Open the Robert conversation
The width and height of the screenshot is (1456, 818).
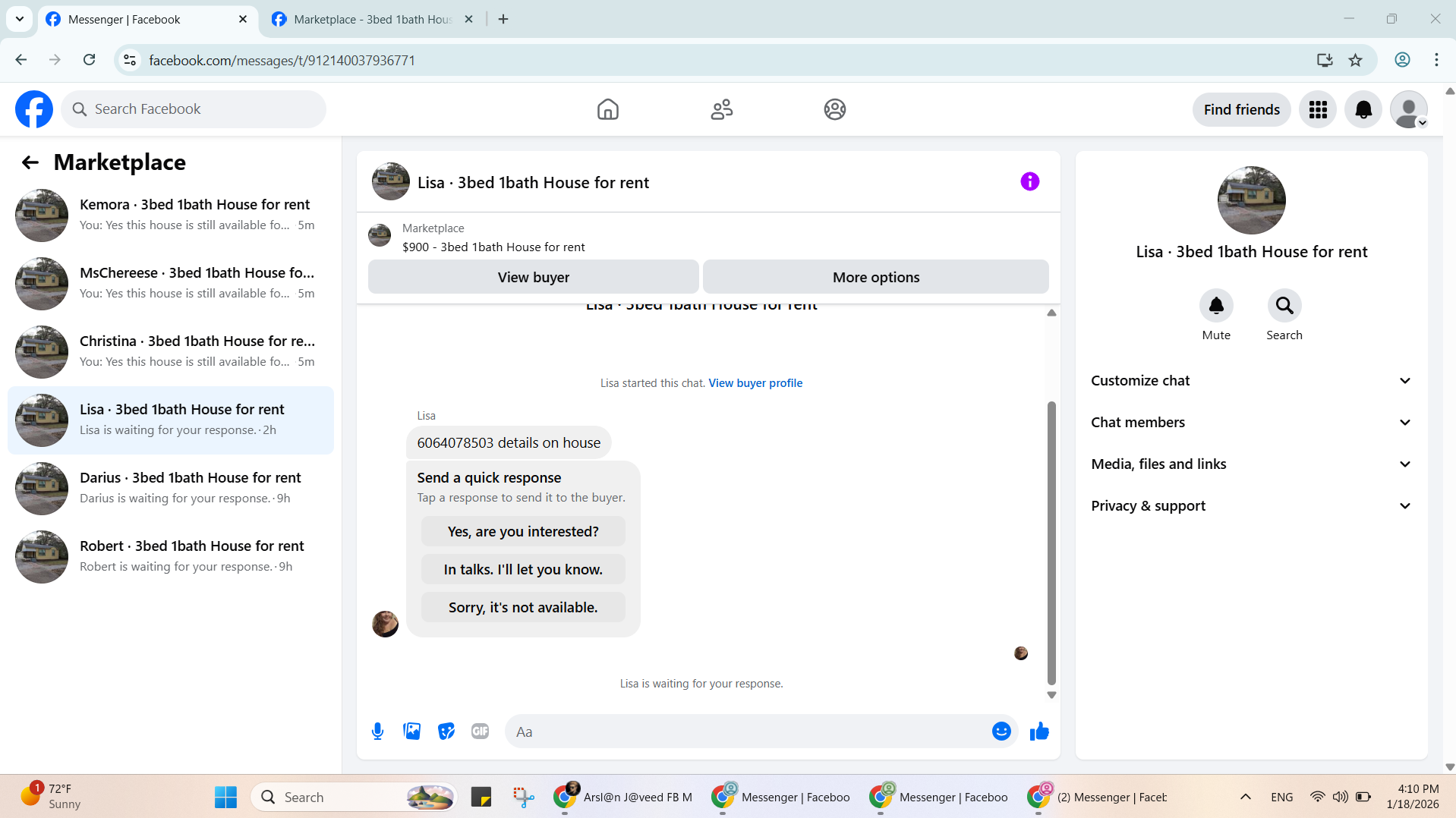coord(171,557)
